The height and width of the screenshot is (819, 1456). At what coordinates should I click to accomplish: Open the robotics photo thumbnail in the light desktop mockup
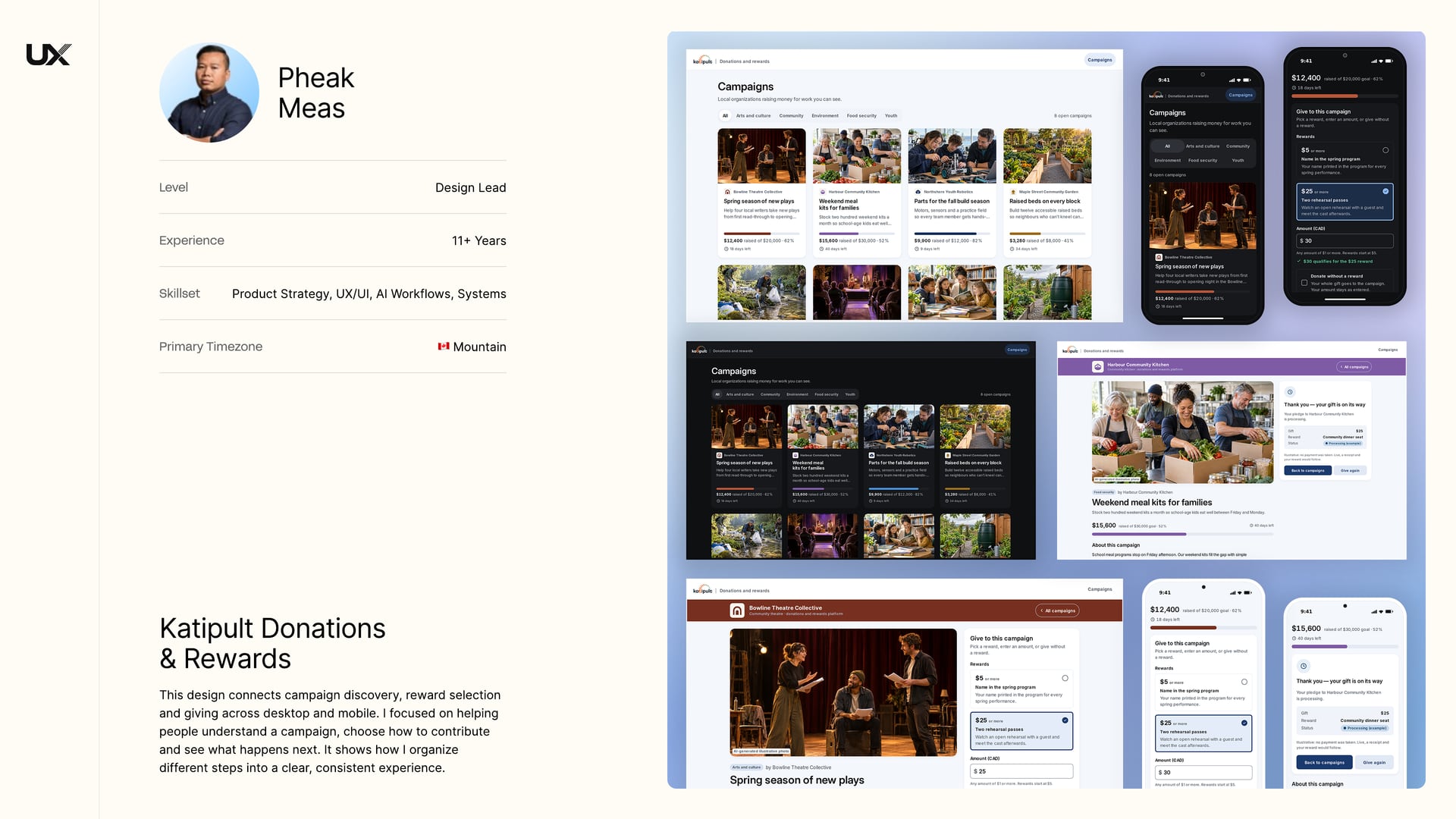tap(952, 155)
